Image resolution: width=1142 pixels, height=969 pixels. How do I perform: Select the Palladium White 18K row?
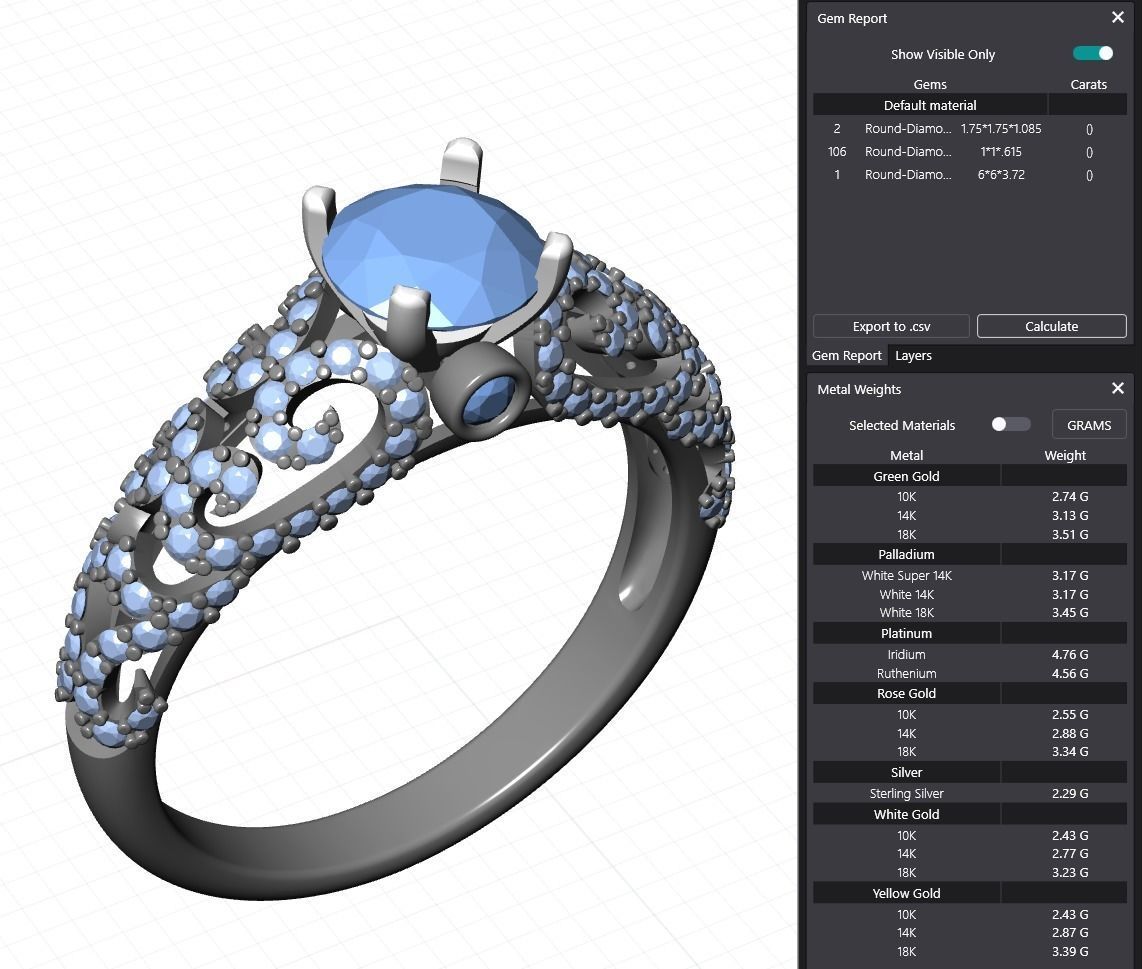point(969,613)
